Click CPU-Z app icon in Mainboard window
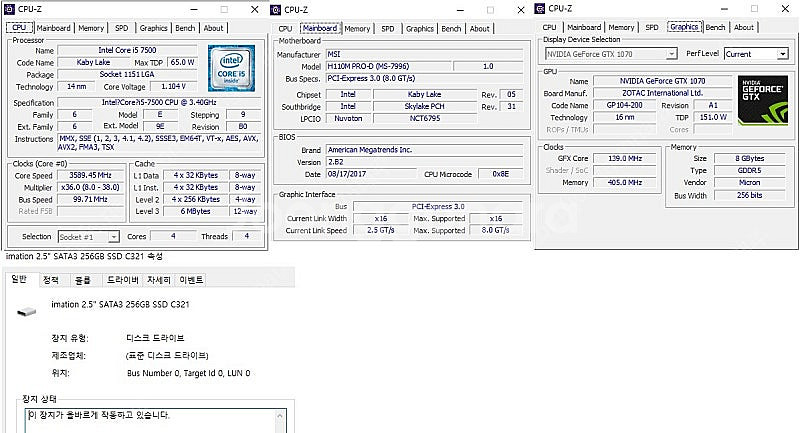Viewport: 800px width, 433px height. coord(276,10)
